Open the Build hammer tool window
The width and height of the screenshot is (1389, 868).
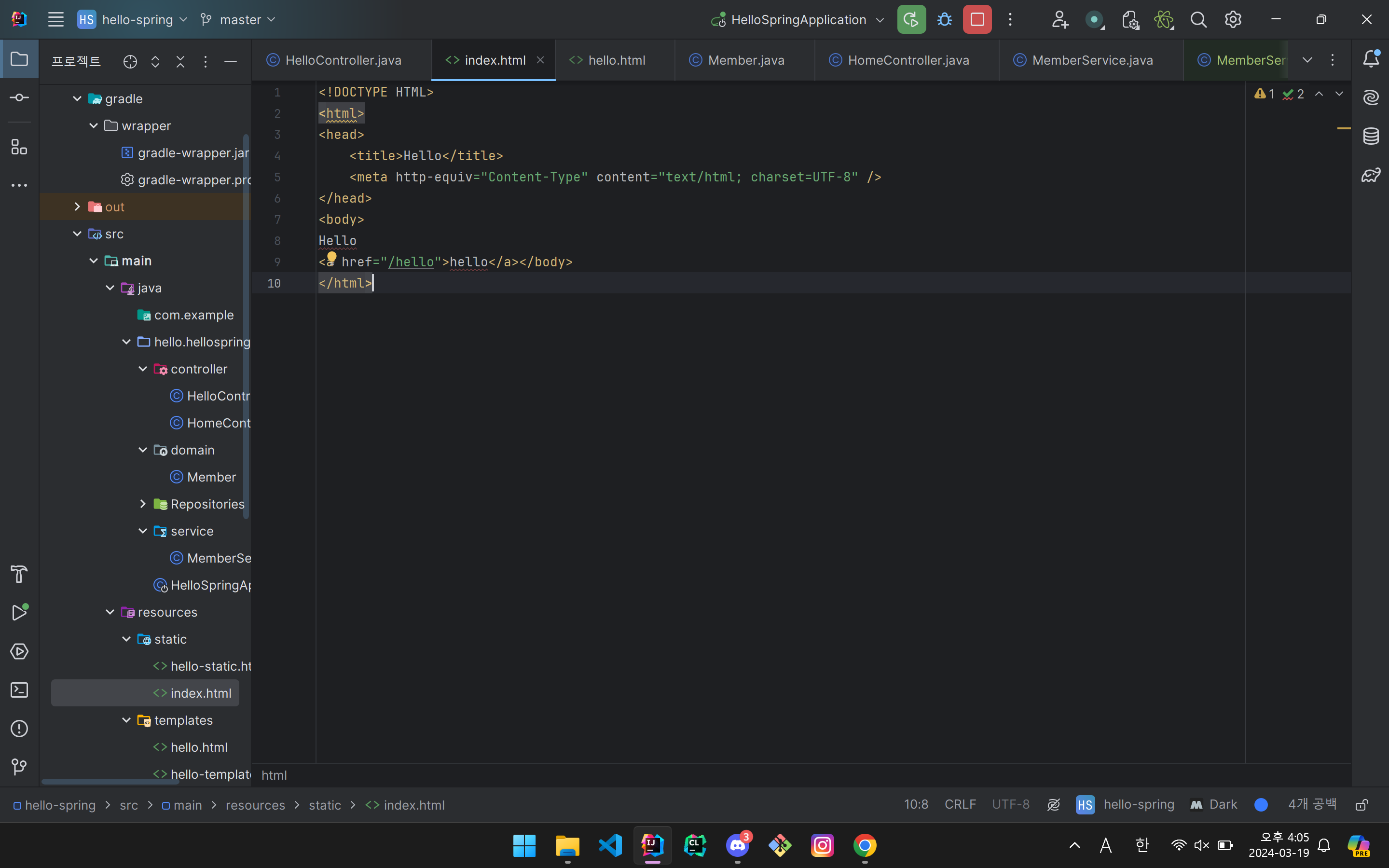pyautogui.click(x=19, y=574)
